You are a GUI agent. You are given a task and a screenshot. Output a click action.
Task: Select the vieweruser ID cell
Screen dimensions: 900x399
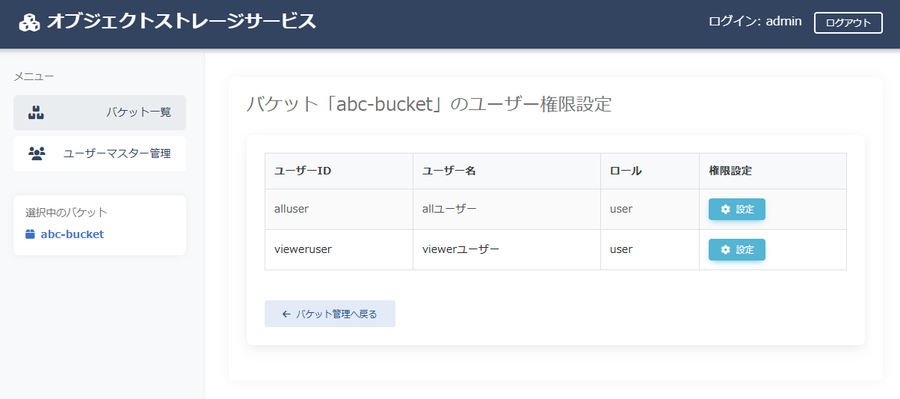pos(339,250)
